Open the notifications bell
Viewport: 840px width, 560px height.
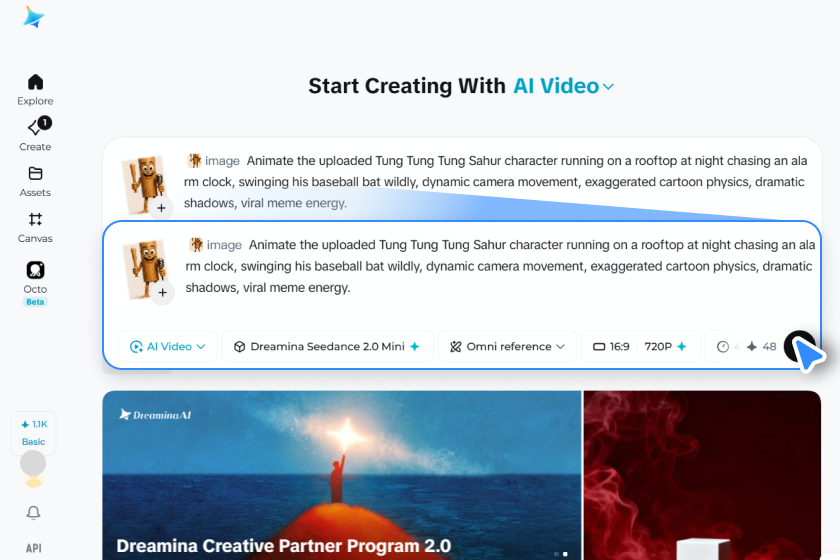tap(33, 513)
